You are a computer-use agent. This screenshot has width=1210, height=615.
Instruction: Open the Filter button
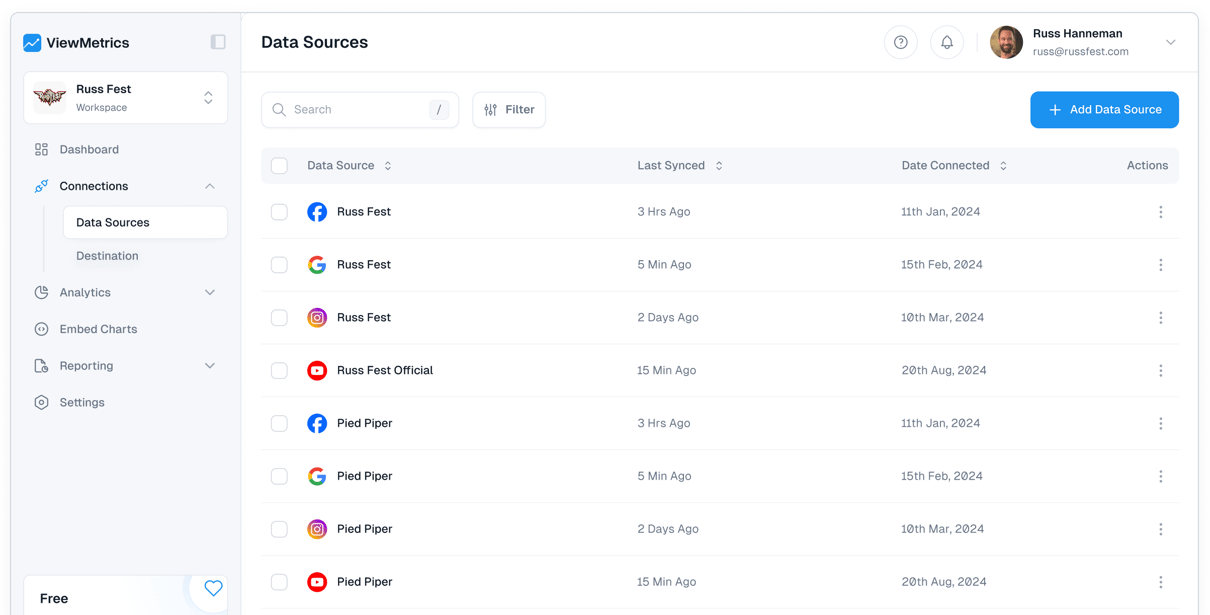pos(509,110)
